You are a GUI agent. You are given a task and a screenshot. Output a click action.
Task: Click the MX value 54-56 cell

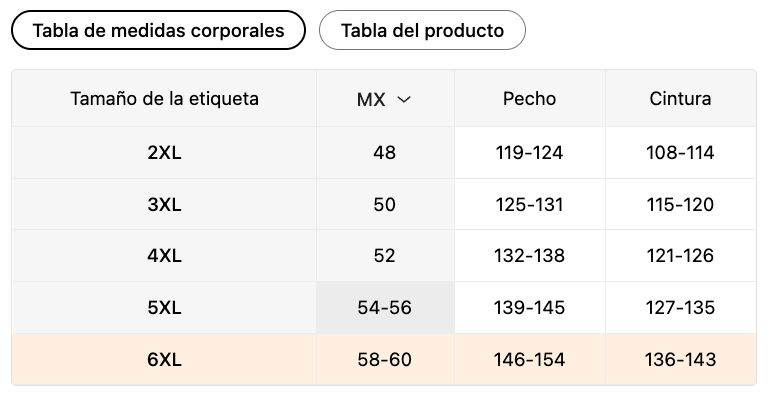[385, 308]
